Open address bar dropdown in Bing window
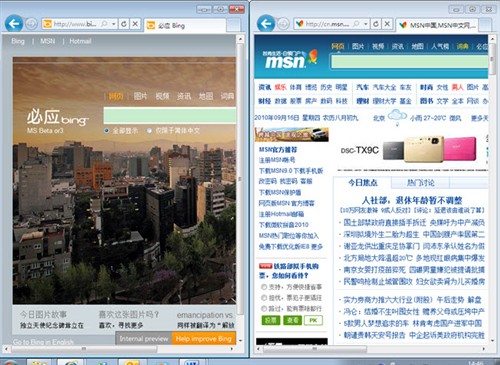Image resolution: width=500 pixels, height=365 pixels. pyautogui.click(x=114, y=24)
